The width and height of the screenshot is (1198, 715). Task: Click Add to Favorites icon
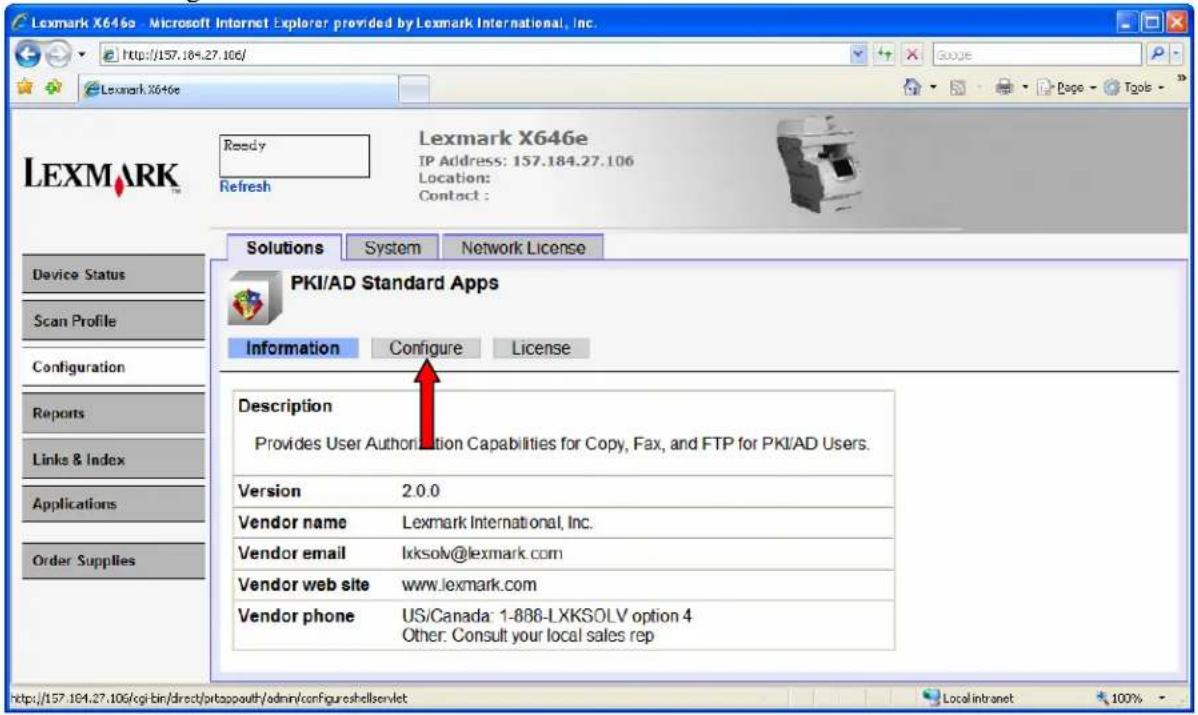coord(53,87)
